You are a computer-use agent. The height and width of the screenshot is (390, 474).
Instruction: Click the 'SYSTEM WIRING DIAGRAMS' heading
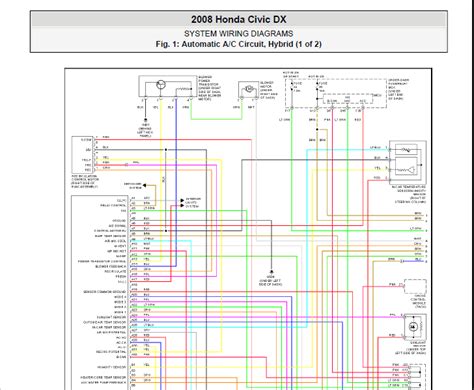click(239, 34)
